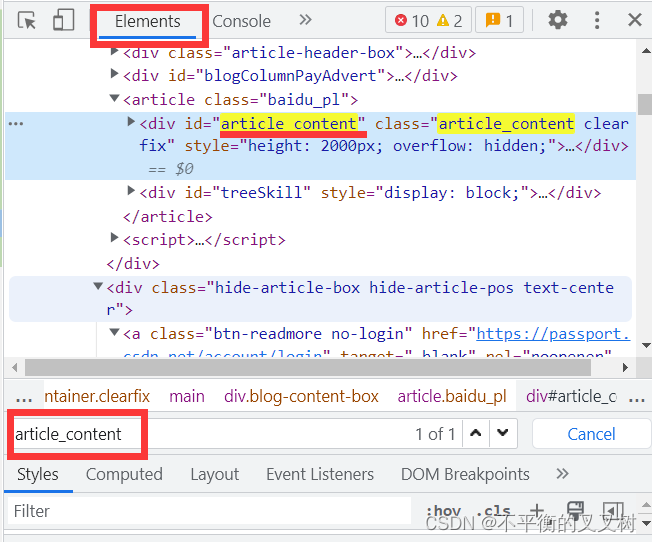Expand the article-header-box div
Viewport: 652px width, 542px height.
pos(114,52)
